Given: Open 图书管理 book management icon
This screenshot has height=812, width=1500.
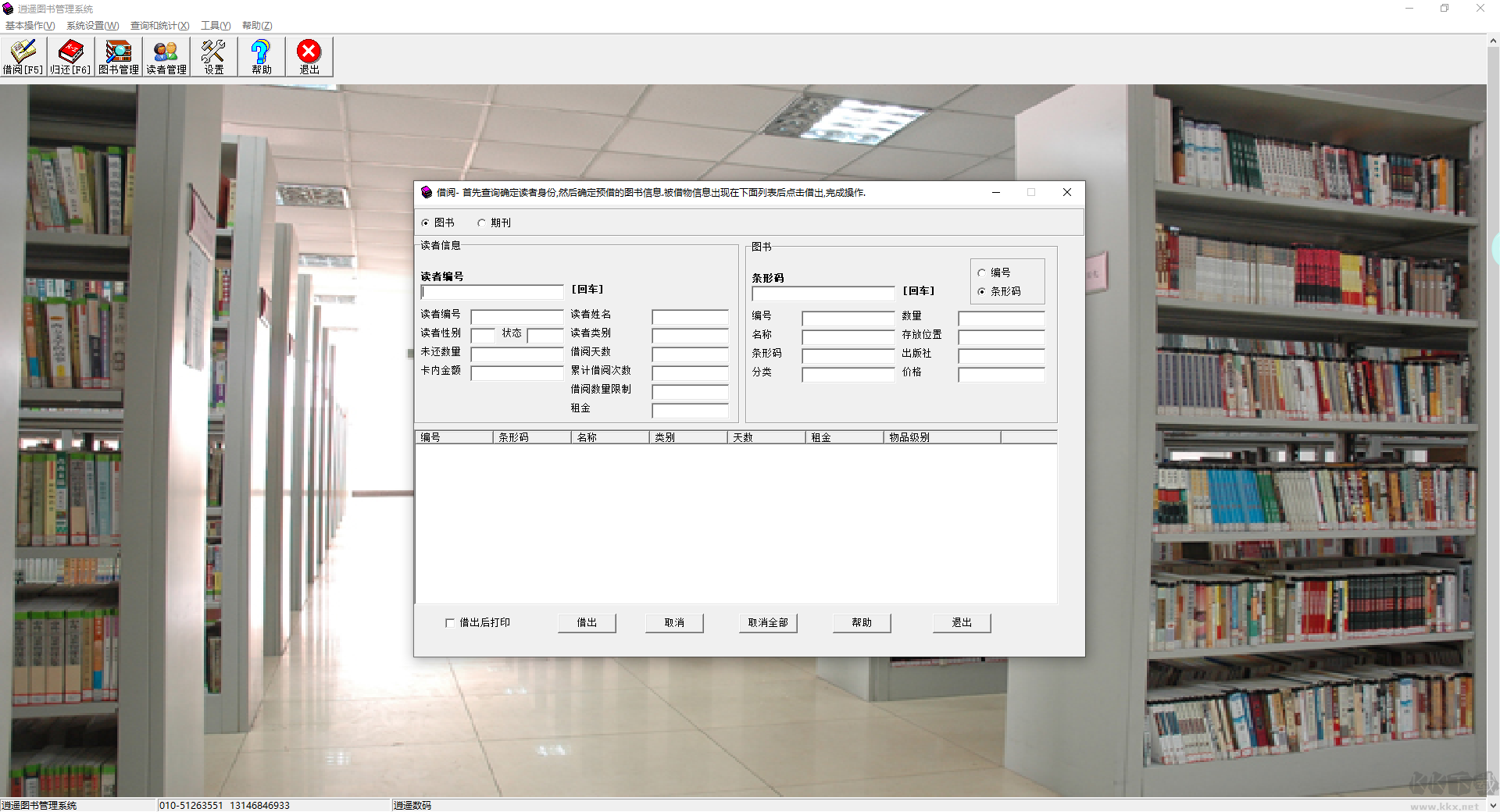Looking at the screenshot, I should point(119,57).
